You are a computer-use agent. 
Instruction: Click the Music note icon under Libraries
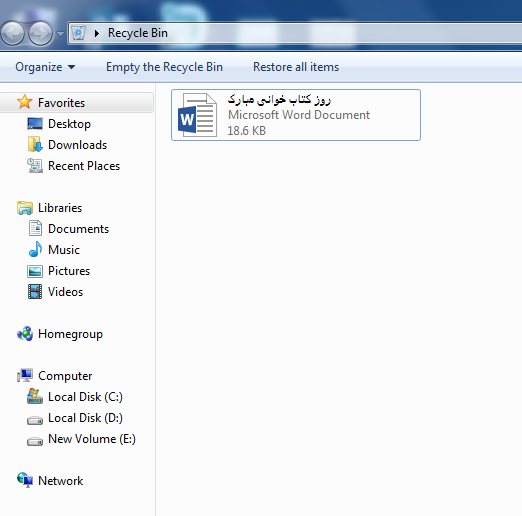[x=35, y=250]
